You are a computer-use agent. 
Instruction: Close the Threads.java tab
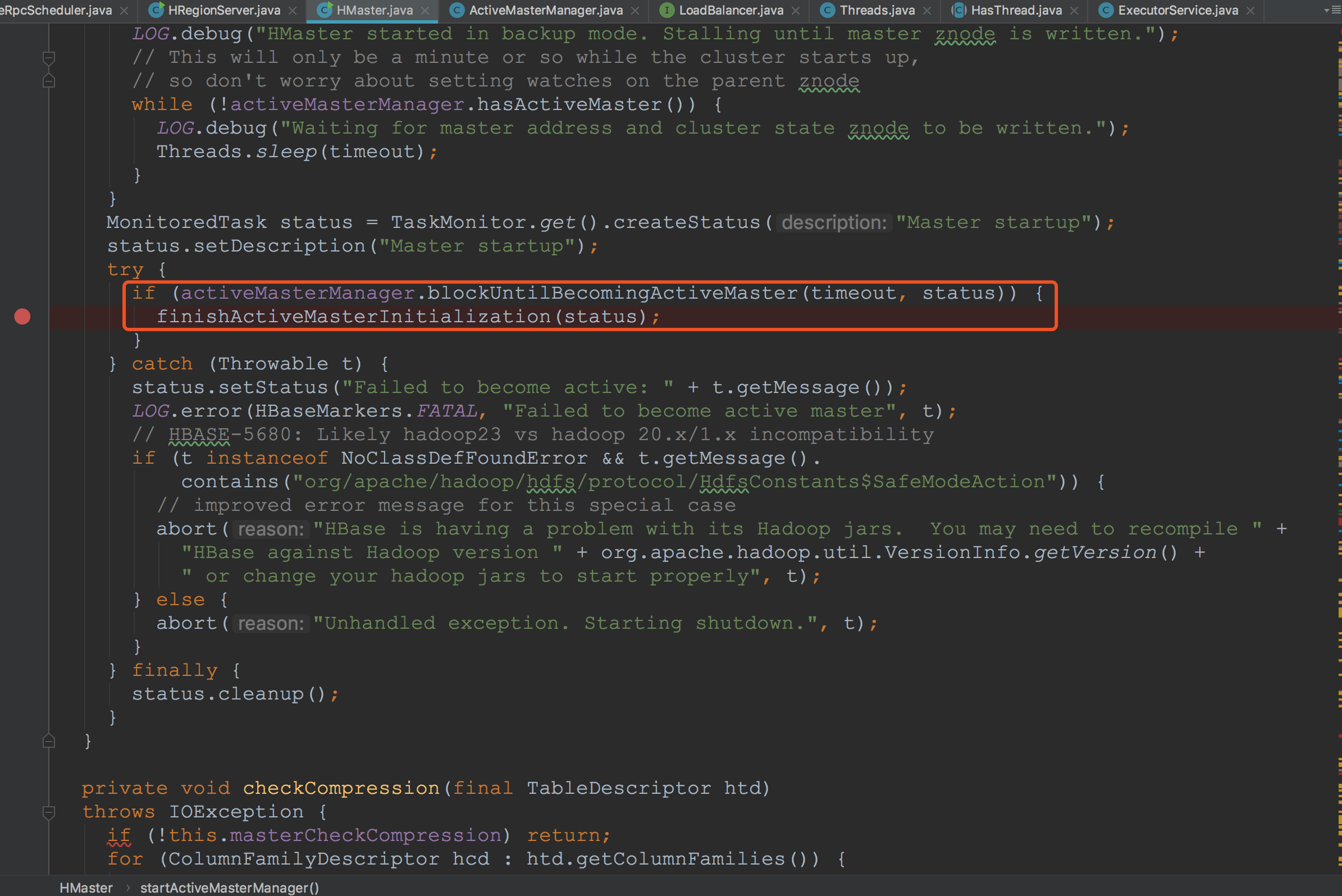pos(927,10)
